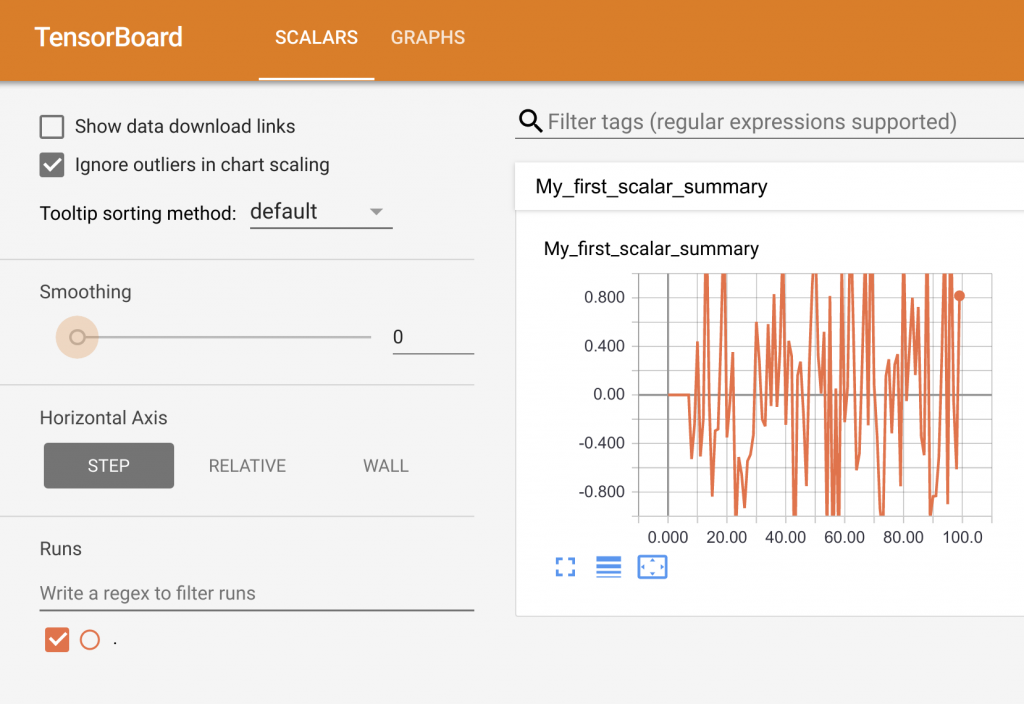Select STEP horizontal axis button

(108, 466)
